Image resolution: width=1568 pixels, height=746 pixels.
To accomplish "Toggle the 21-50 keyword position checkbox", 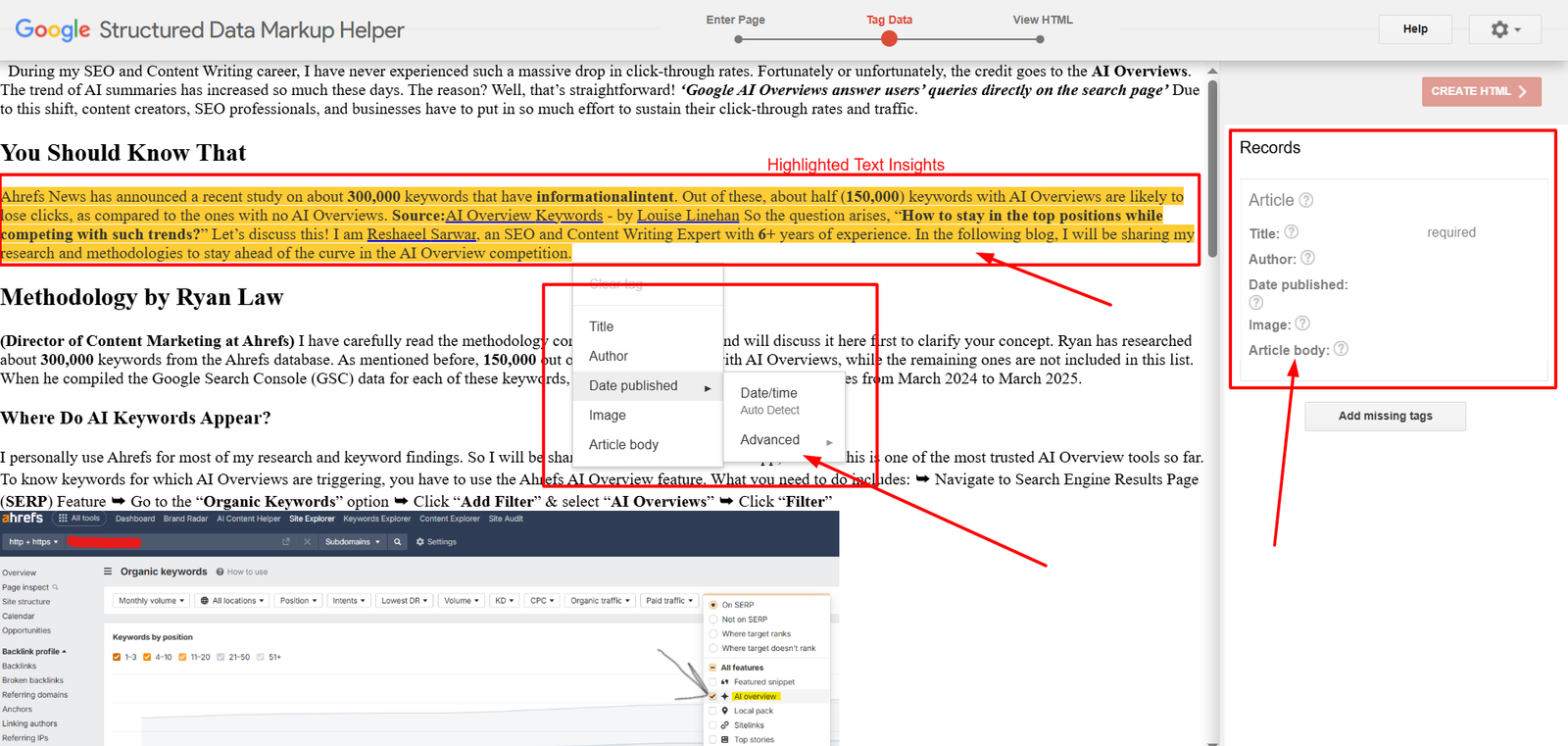I will pos(220,657).
